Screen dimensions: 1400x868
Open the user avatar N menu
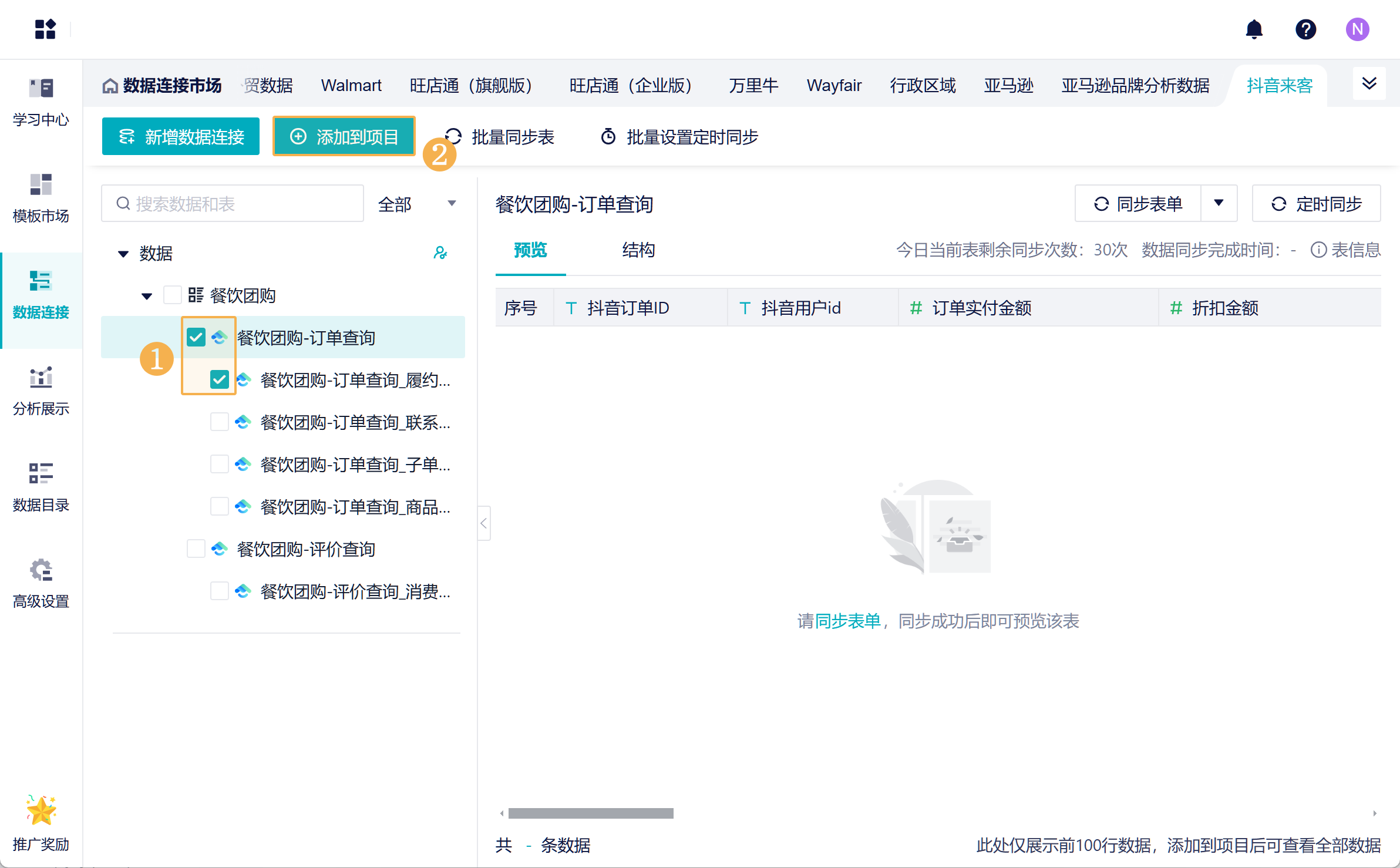click(1357, 29)
